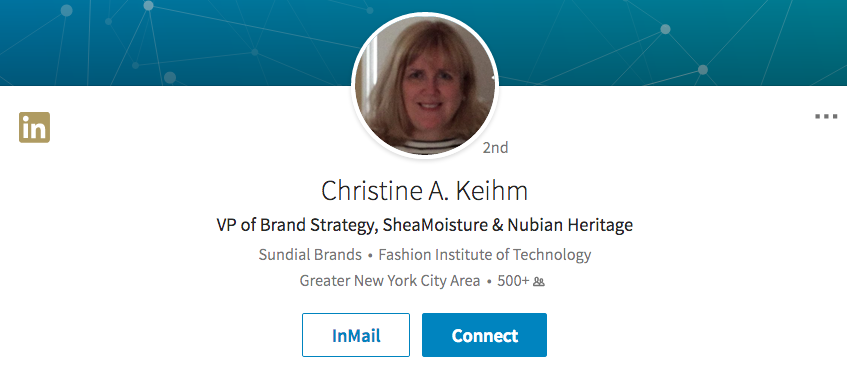This screenshot has height=385, width=847.
Task: View Christine's circular profile photo
Action: [424, 85]
